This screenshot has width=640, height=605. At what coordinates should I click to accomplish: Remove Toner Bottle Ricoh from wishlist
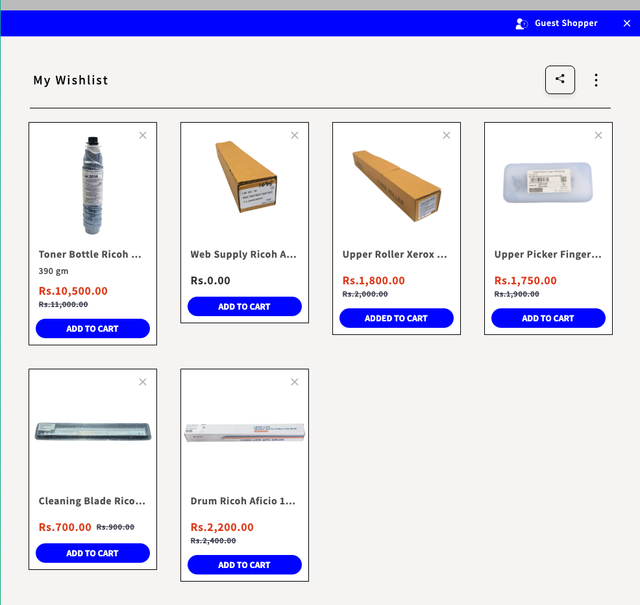point(142,135)
